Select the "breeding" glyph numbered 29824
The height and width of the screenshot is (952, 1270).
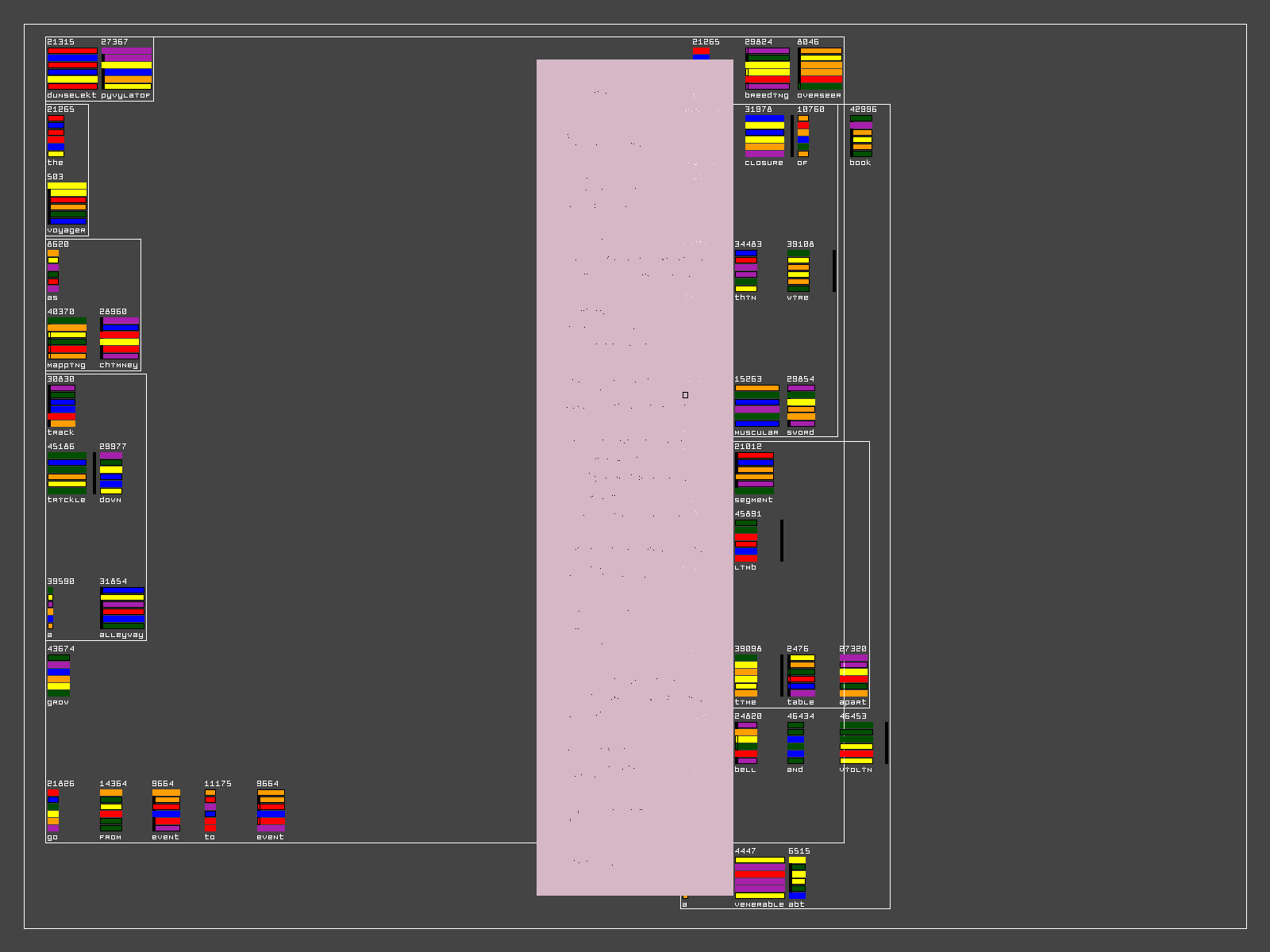pos(768,68)
